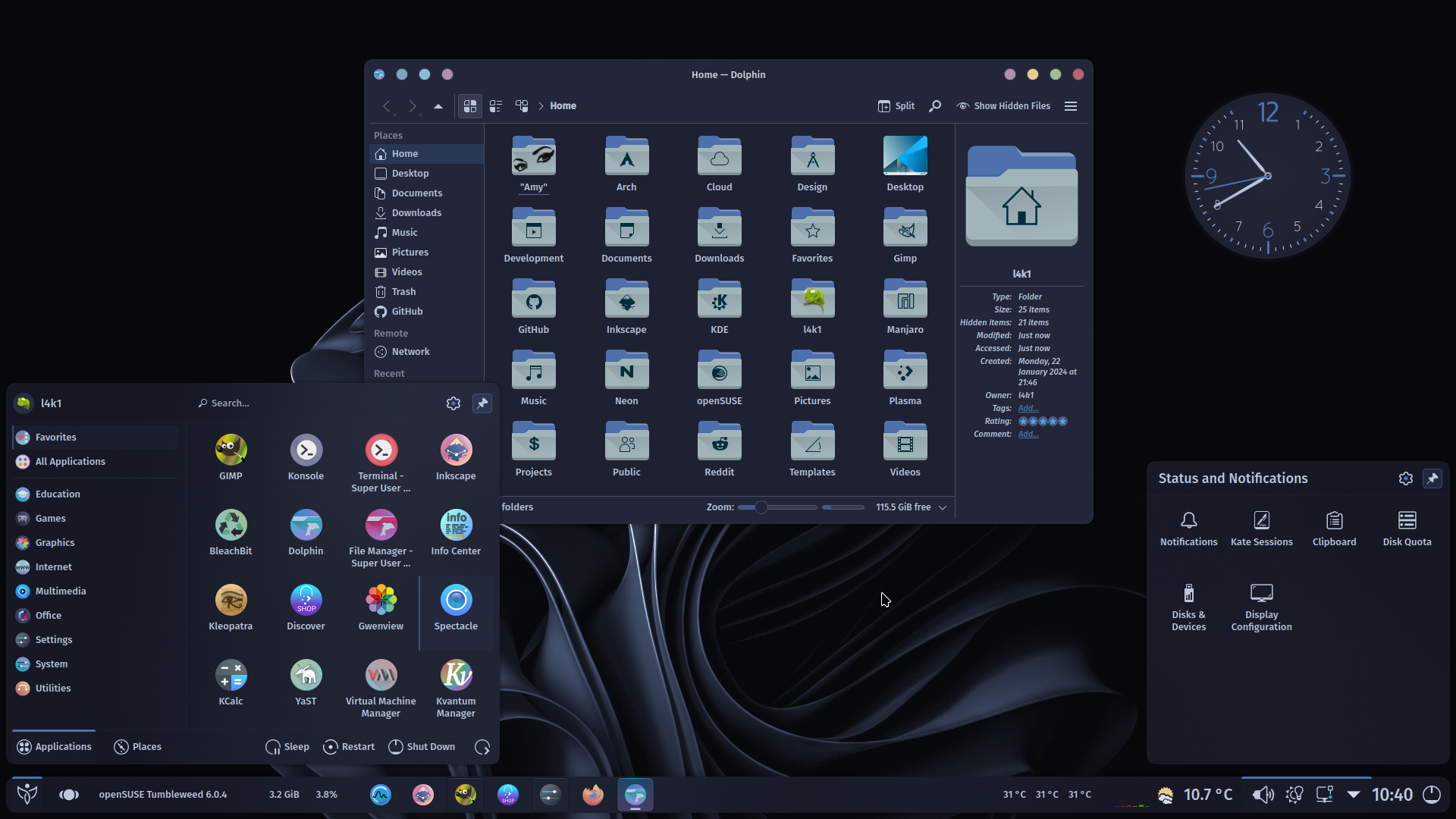Select All Applications category
This screenshot has height=819, width=1456.
pos(96,462)
